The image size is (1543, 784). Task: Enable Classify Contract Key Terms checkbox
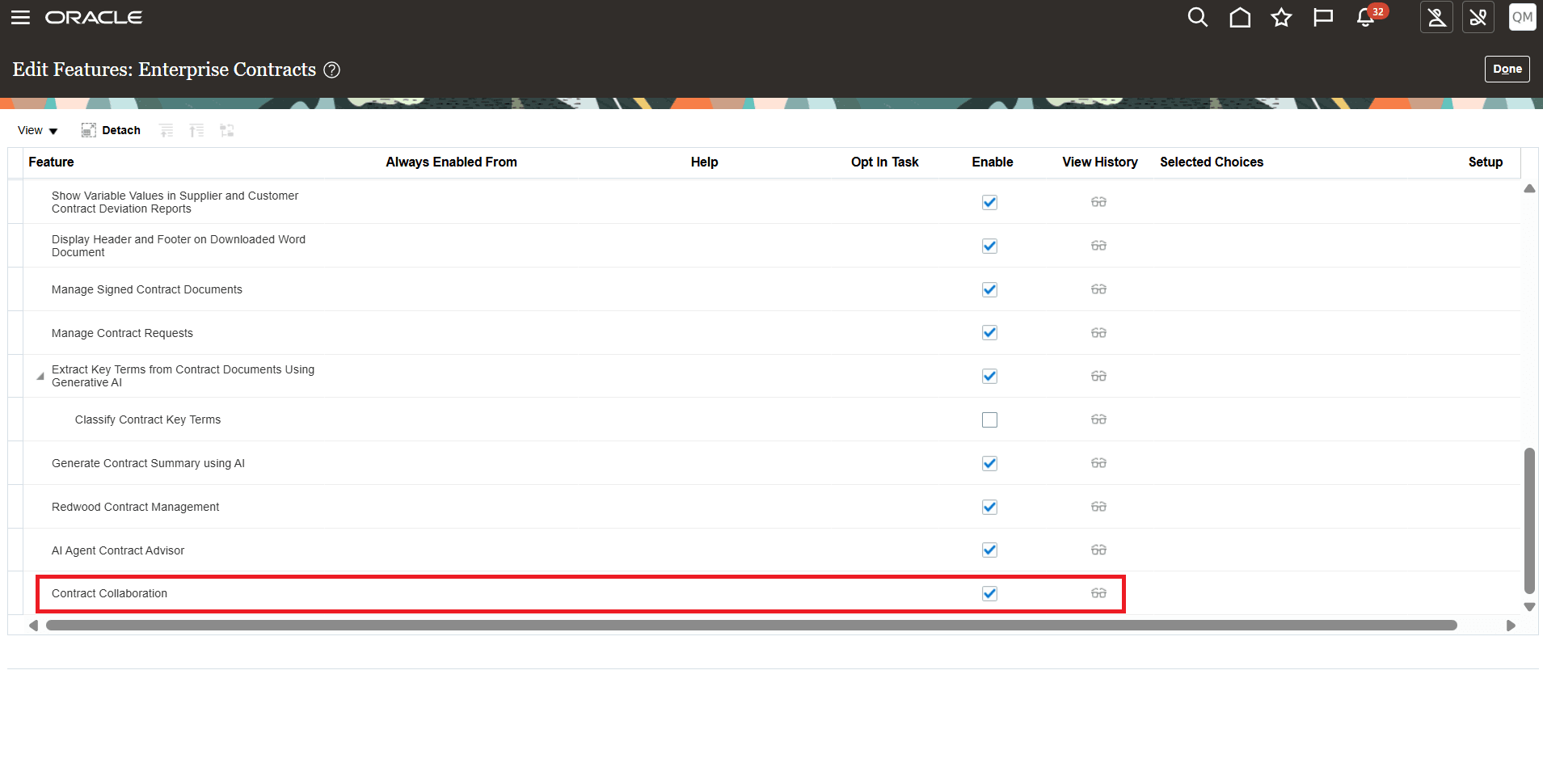click(x=989, y=419)
